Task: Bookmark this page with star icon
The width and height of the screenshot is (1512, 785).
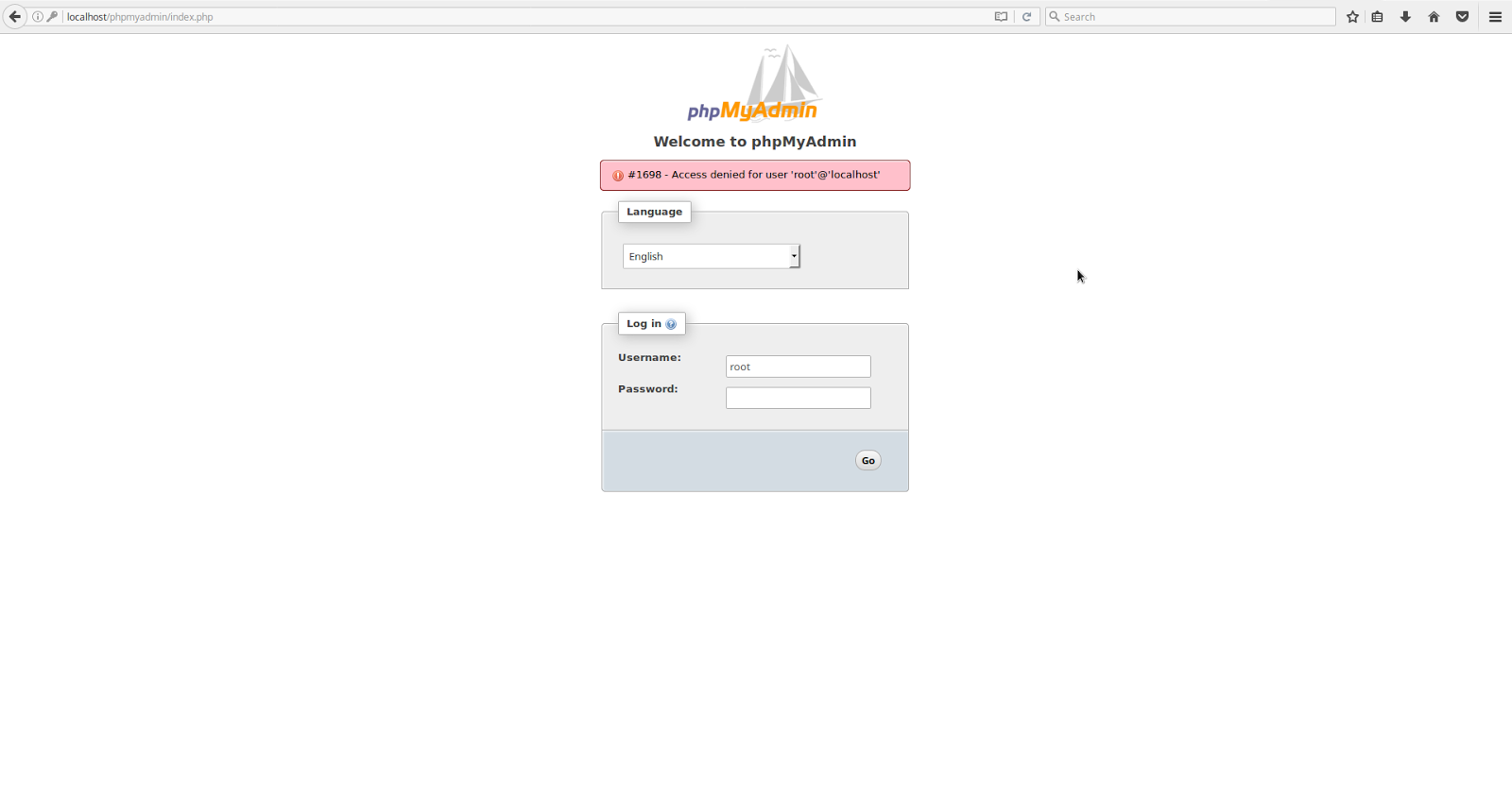Action: [x=1352, y=17]
